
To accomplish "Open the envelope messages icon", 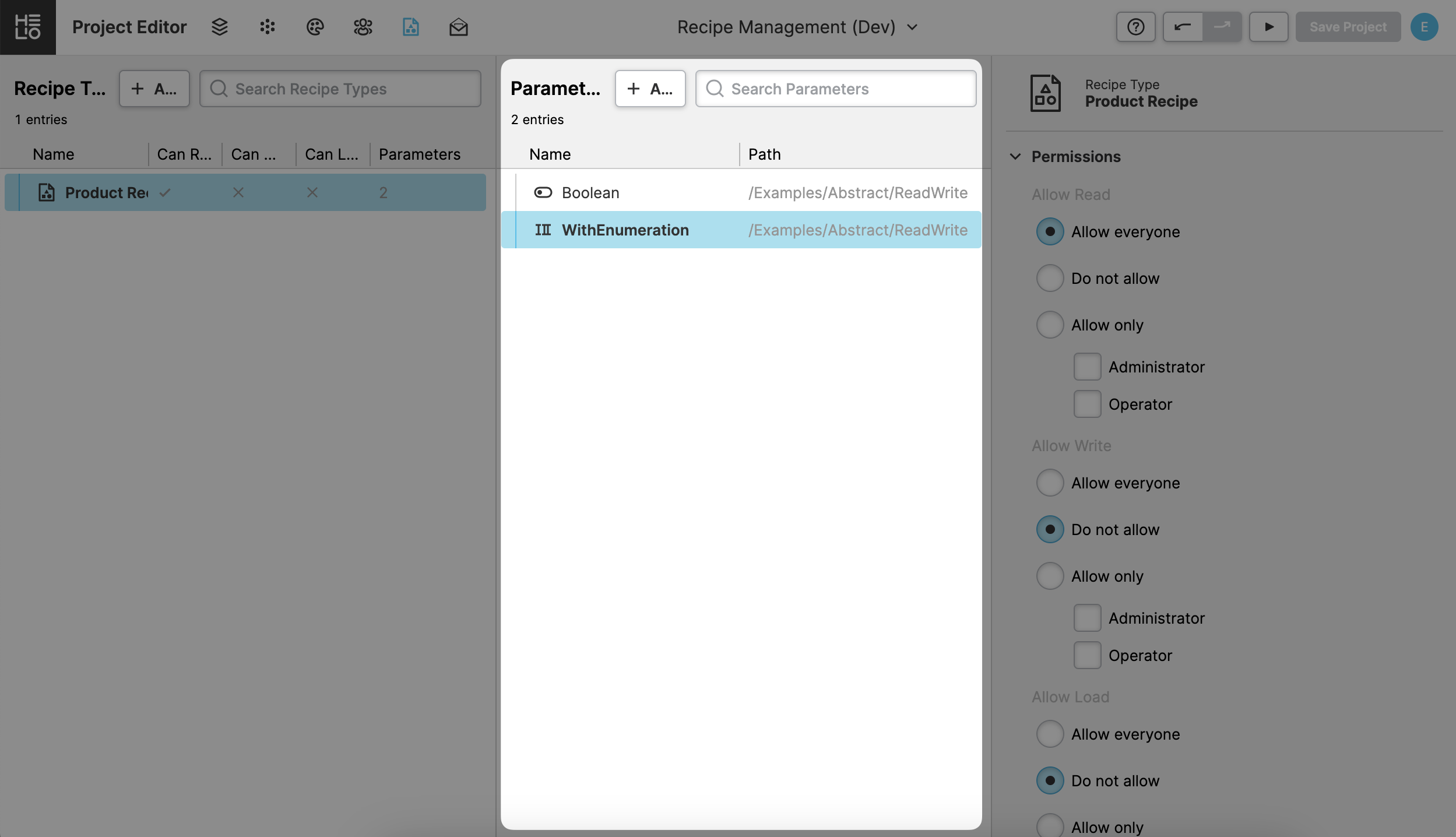I will click(x=458, y=27).
